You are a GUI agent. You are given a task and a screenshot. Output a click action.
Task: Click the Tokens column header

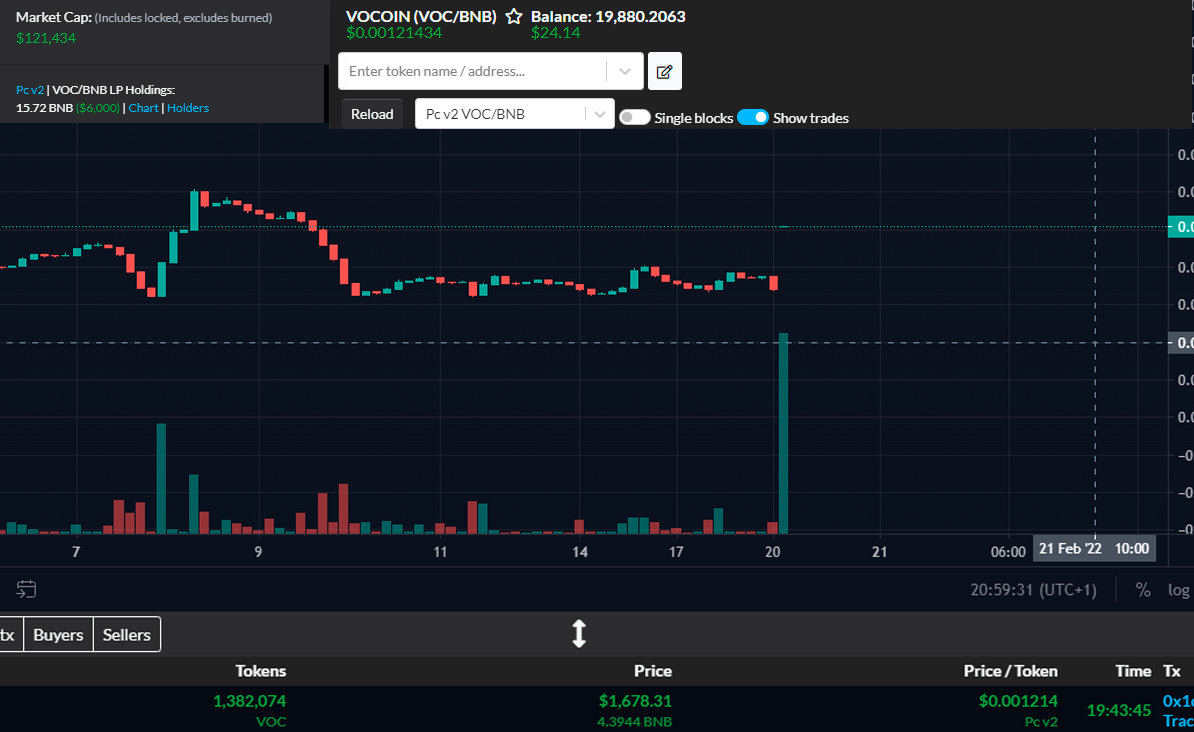260,671
